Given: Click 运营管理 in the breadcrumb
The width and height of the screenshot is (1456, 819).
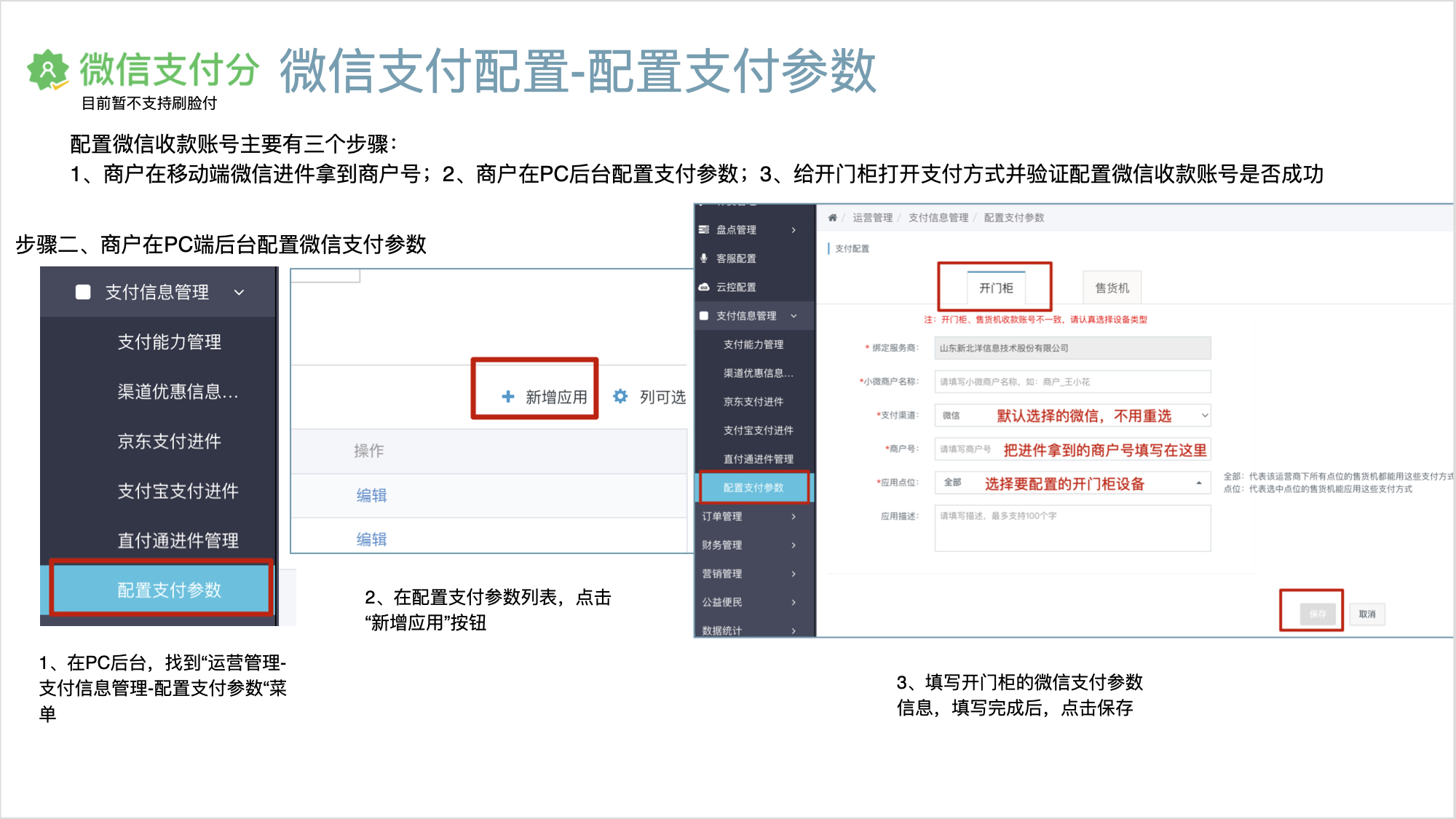Looking at the screenshot, I should [x=872, y=218].
